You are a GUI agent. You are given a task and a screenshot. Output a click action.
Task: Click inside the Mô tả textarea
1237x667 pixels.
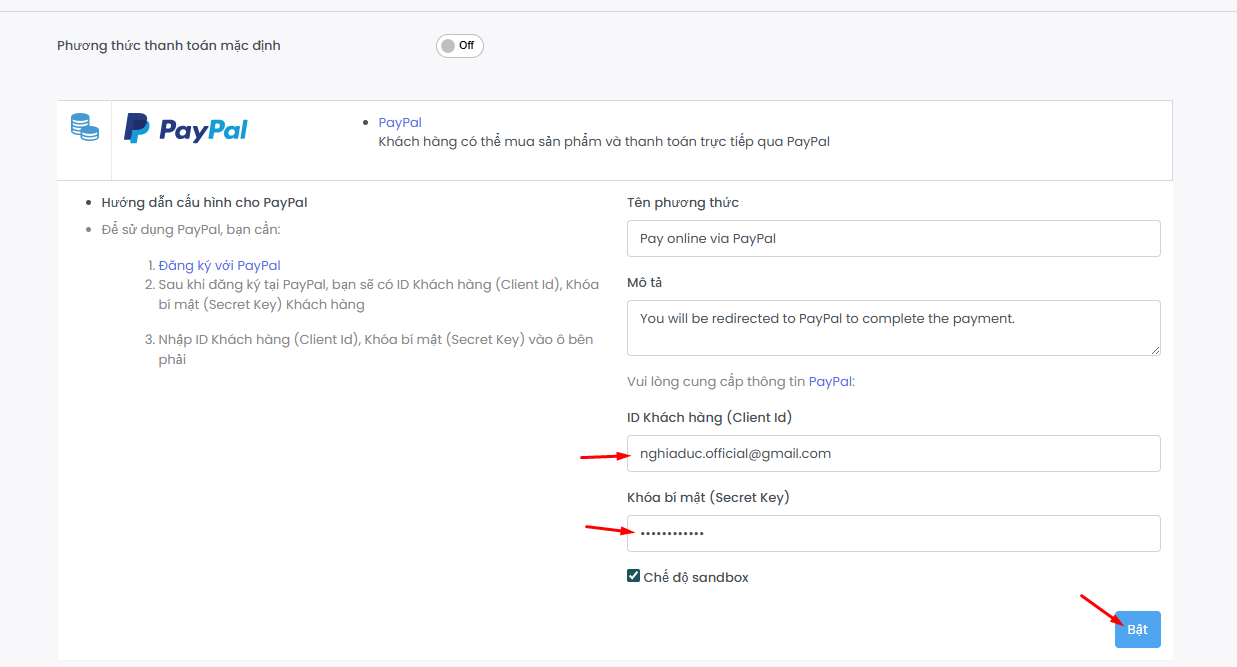click(x=893, y=327)
